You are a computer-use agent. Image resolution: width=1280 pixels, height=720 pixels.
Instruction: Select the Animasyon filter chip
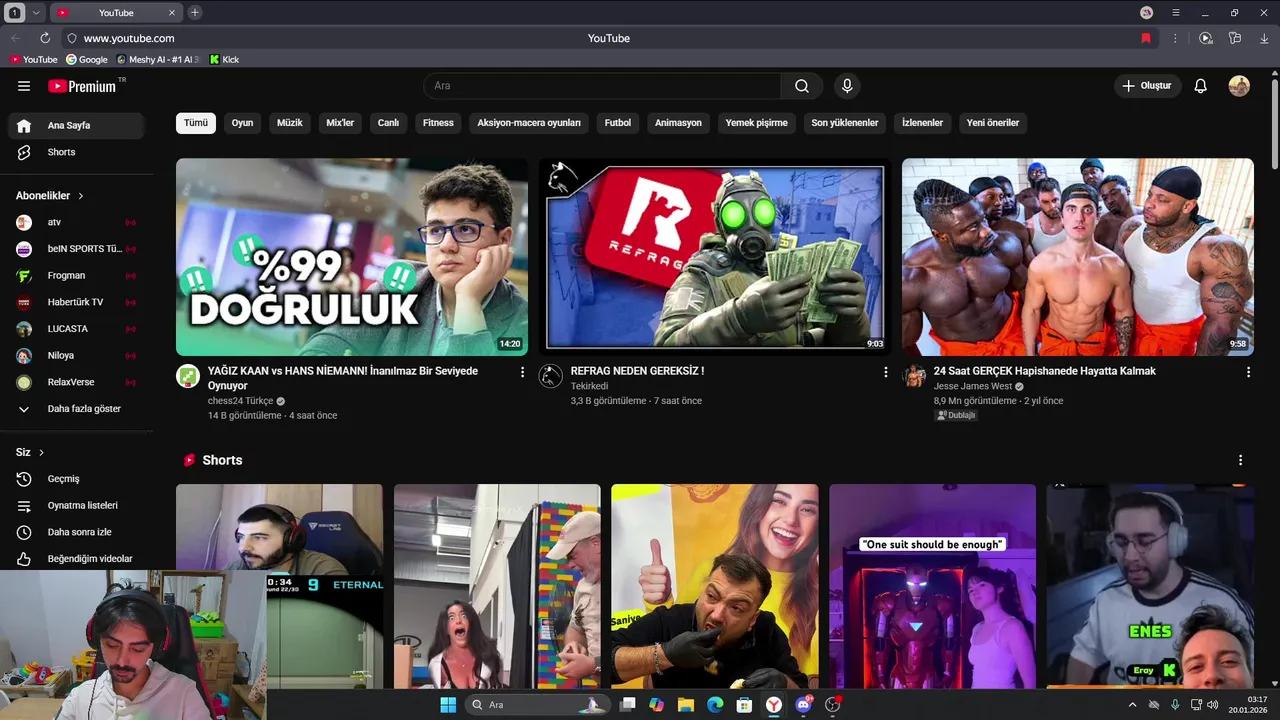[x=678, y=123]
